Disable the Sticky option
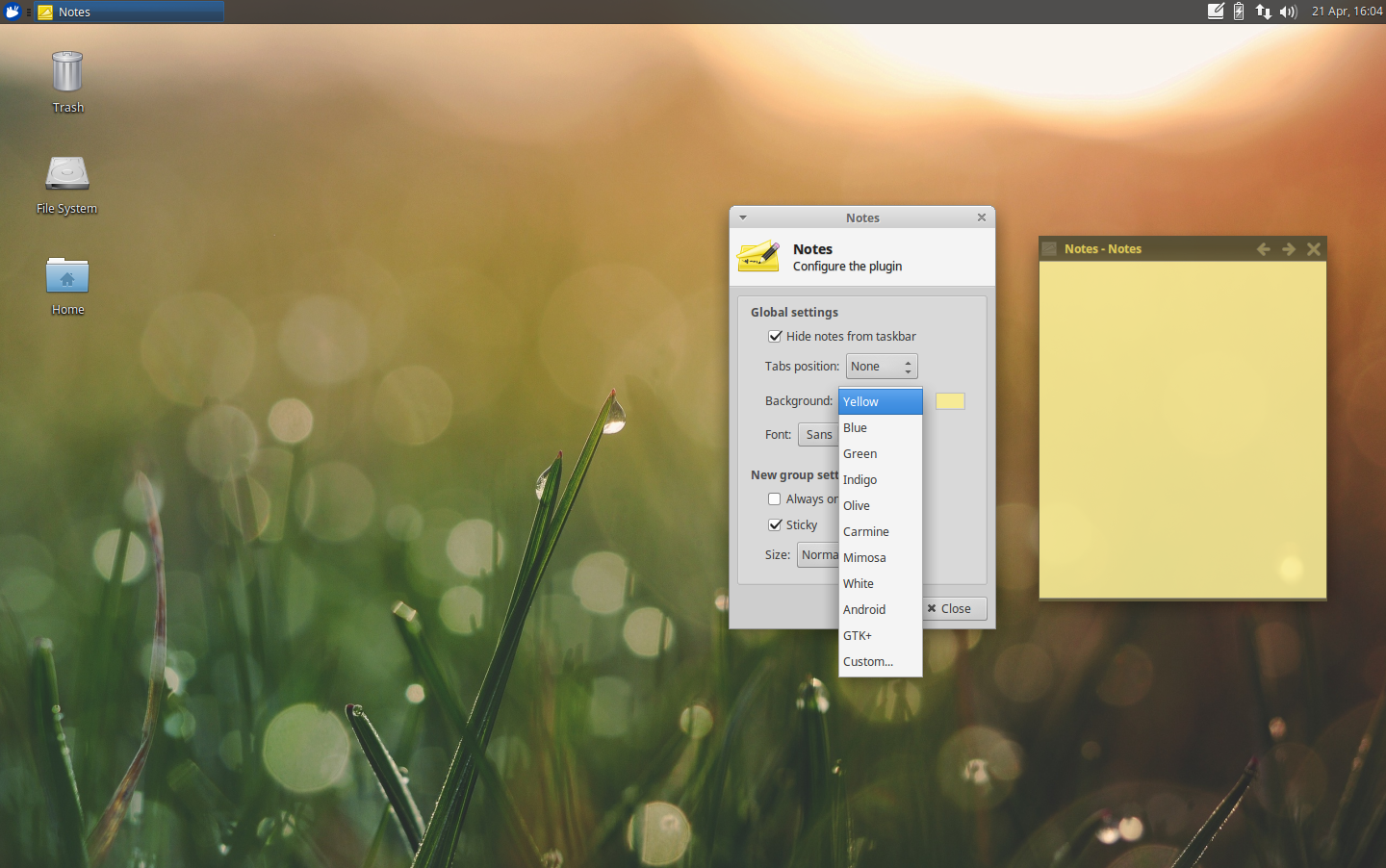This screenshot has height=868, width=1386. tap(775, 524)
